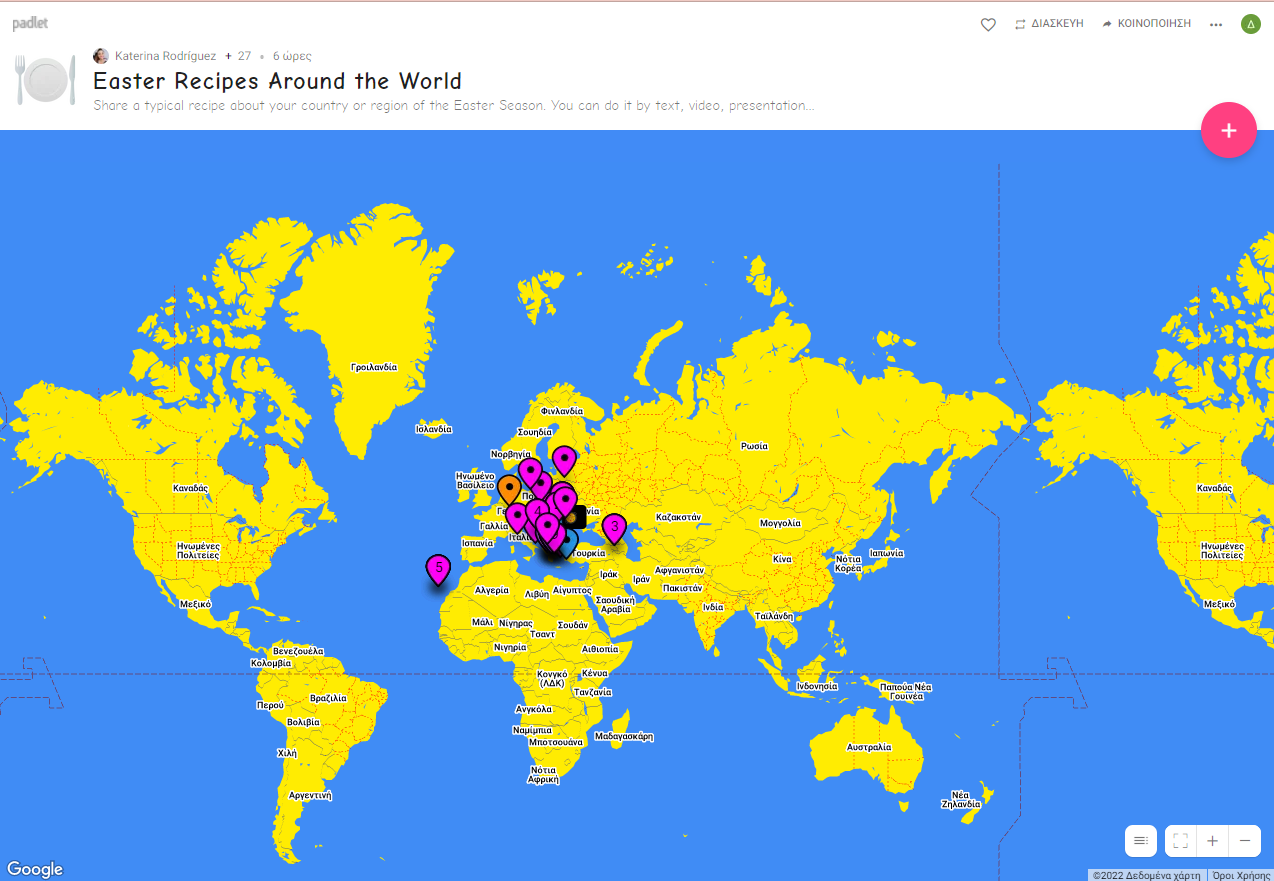Zoom in the map with plus control

[1212, 841]
